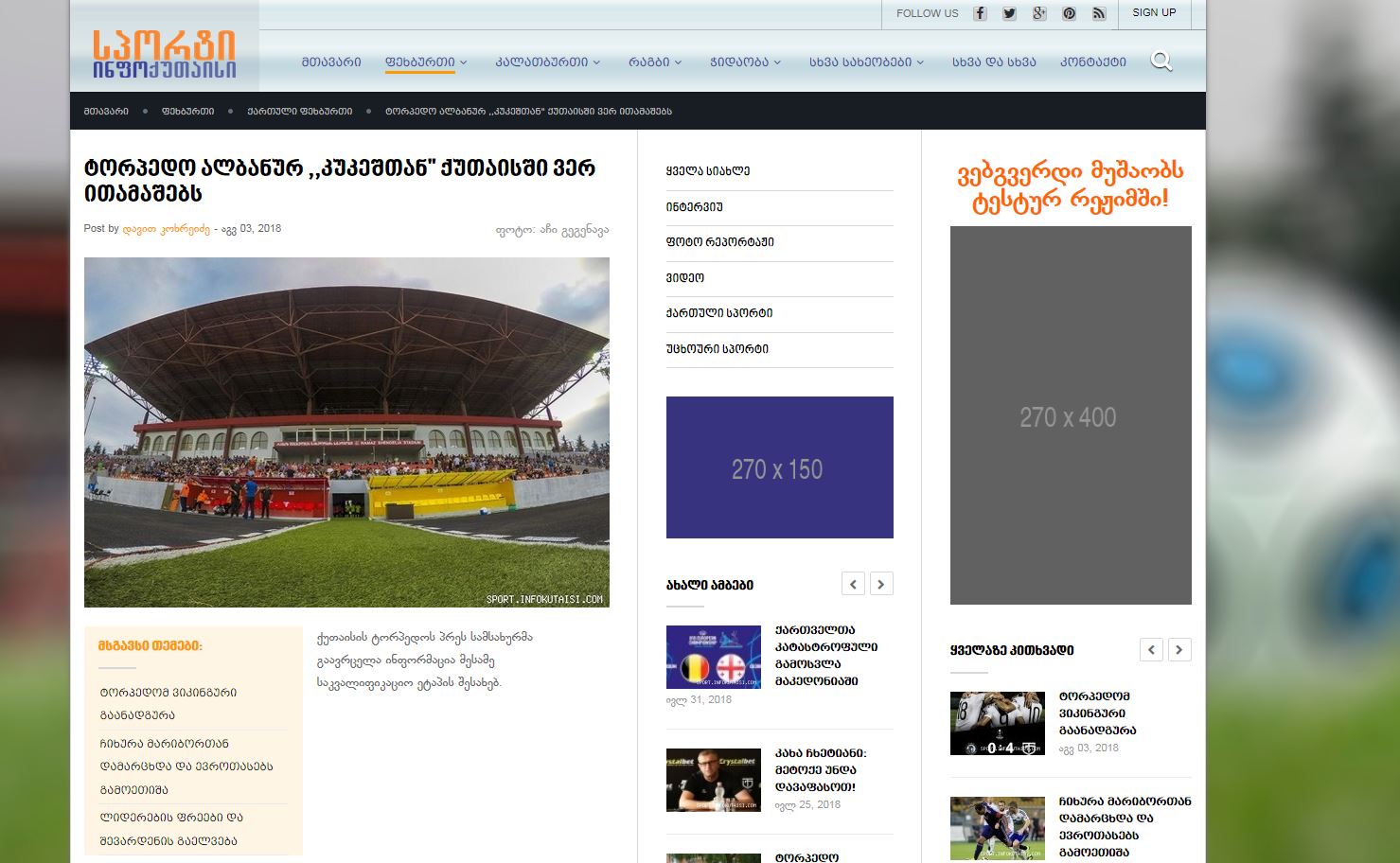Open the RSS feed icon
Screen dimensions: 1400x863
pyautogui.click(x=1099, y=13)
